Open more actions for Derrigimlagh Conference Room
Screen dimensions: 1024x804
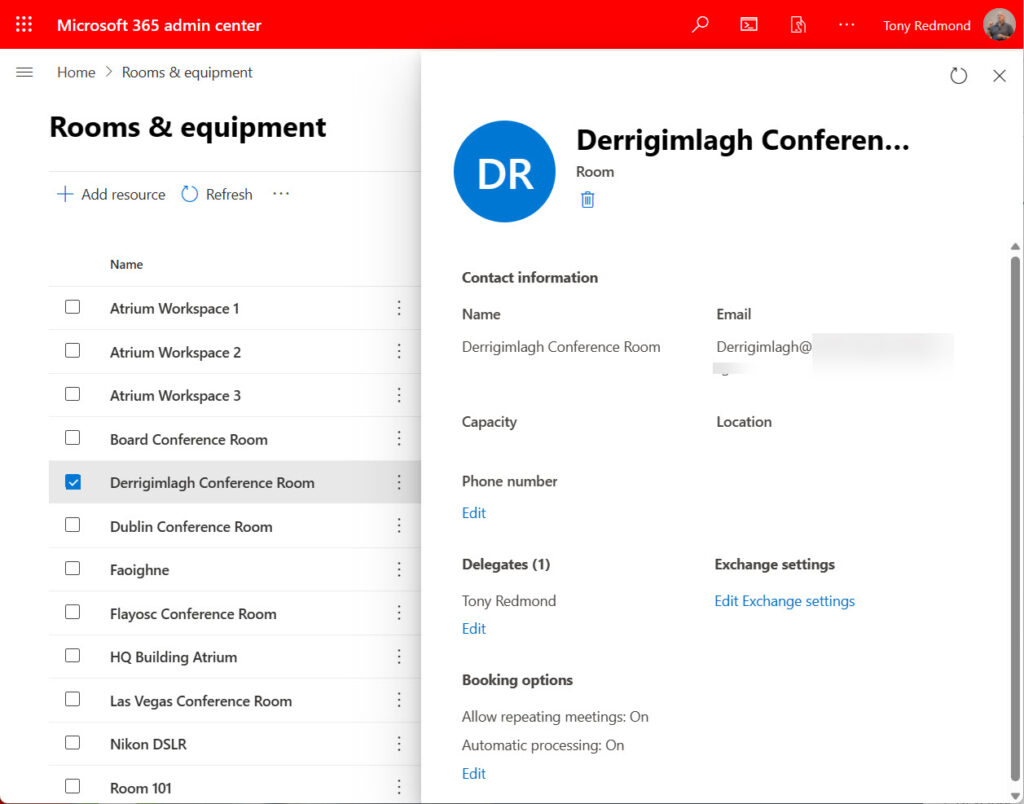[x=399, y=483]
